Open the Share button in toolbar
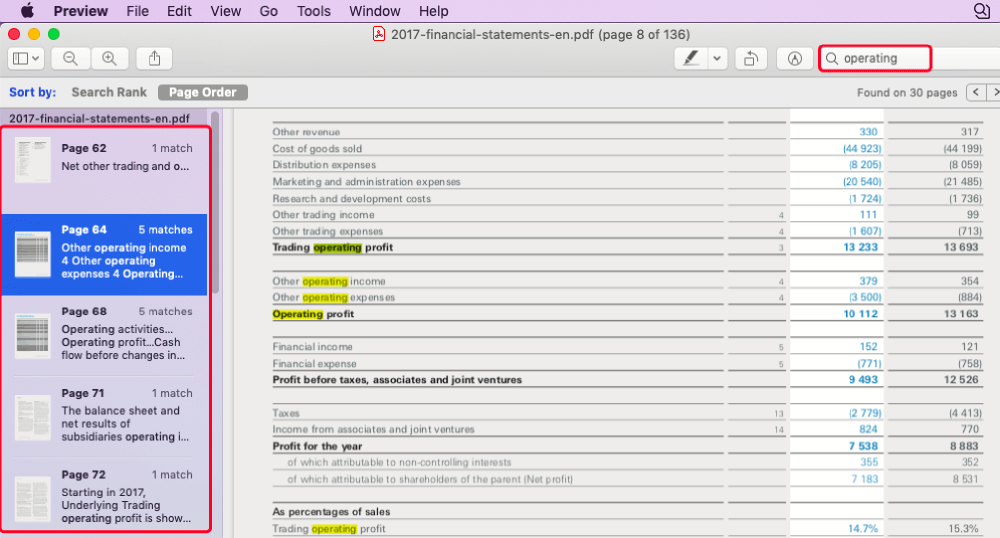The image size is (1000, 538). pyautogui.click(x=154, y=59)
